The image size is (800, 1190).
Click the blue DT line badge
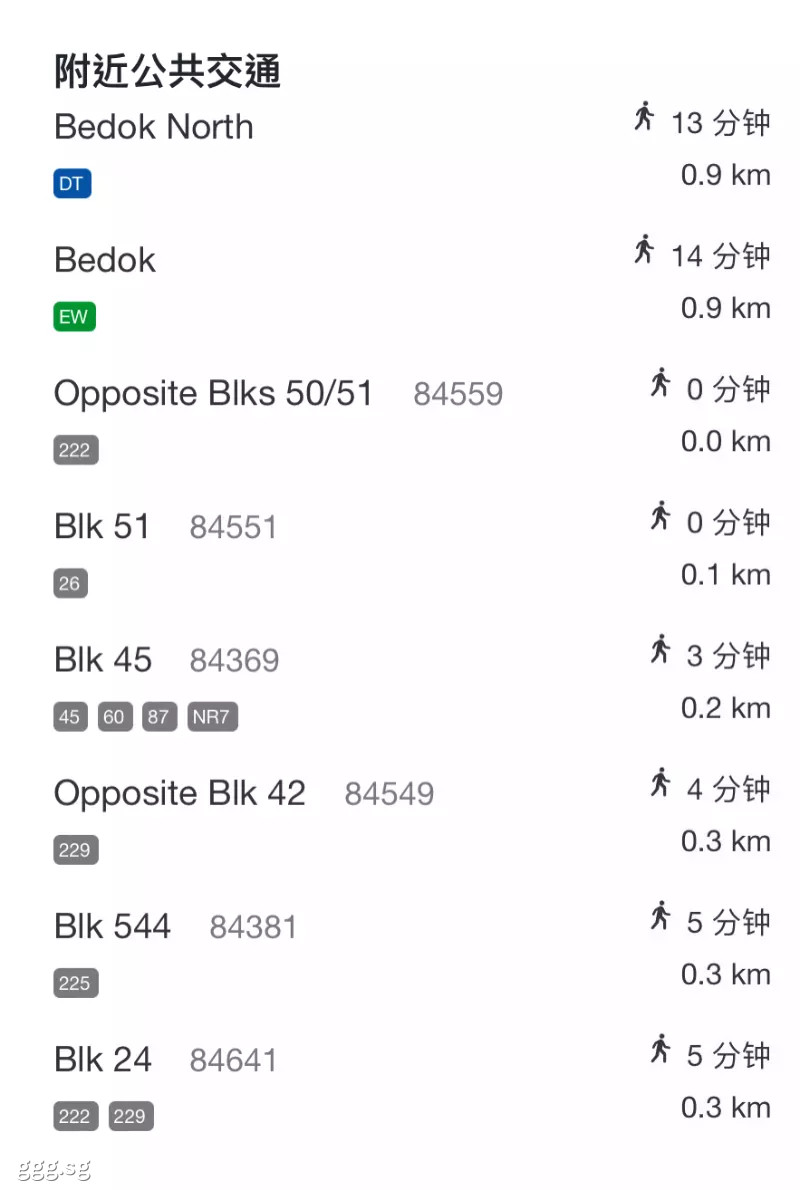pos(72,184)
